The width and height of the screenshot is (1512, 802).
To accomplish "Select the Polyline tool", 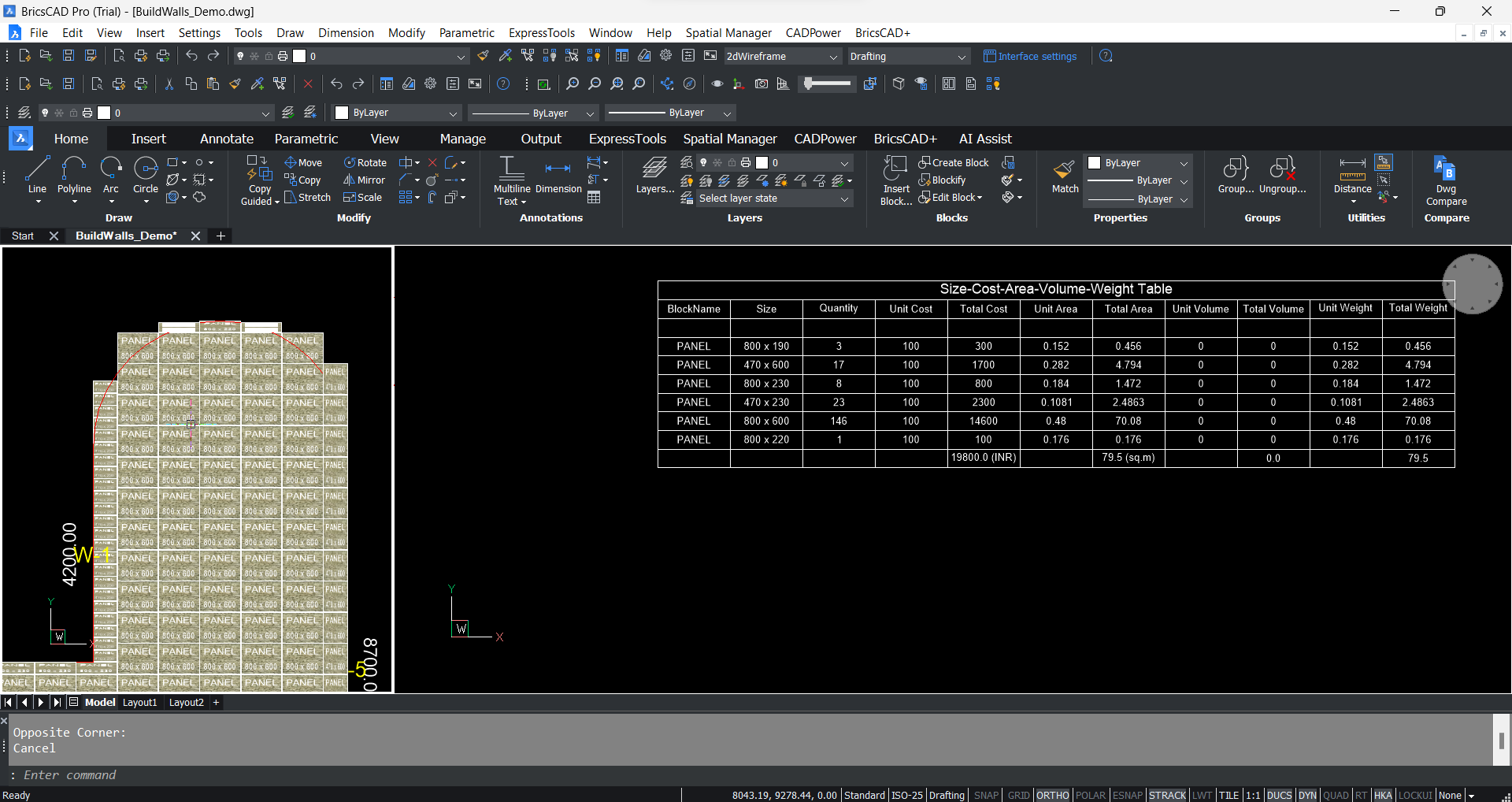I will pos(74,178).
